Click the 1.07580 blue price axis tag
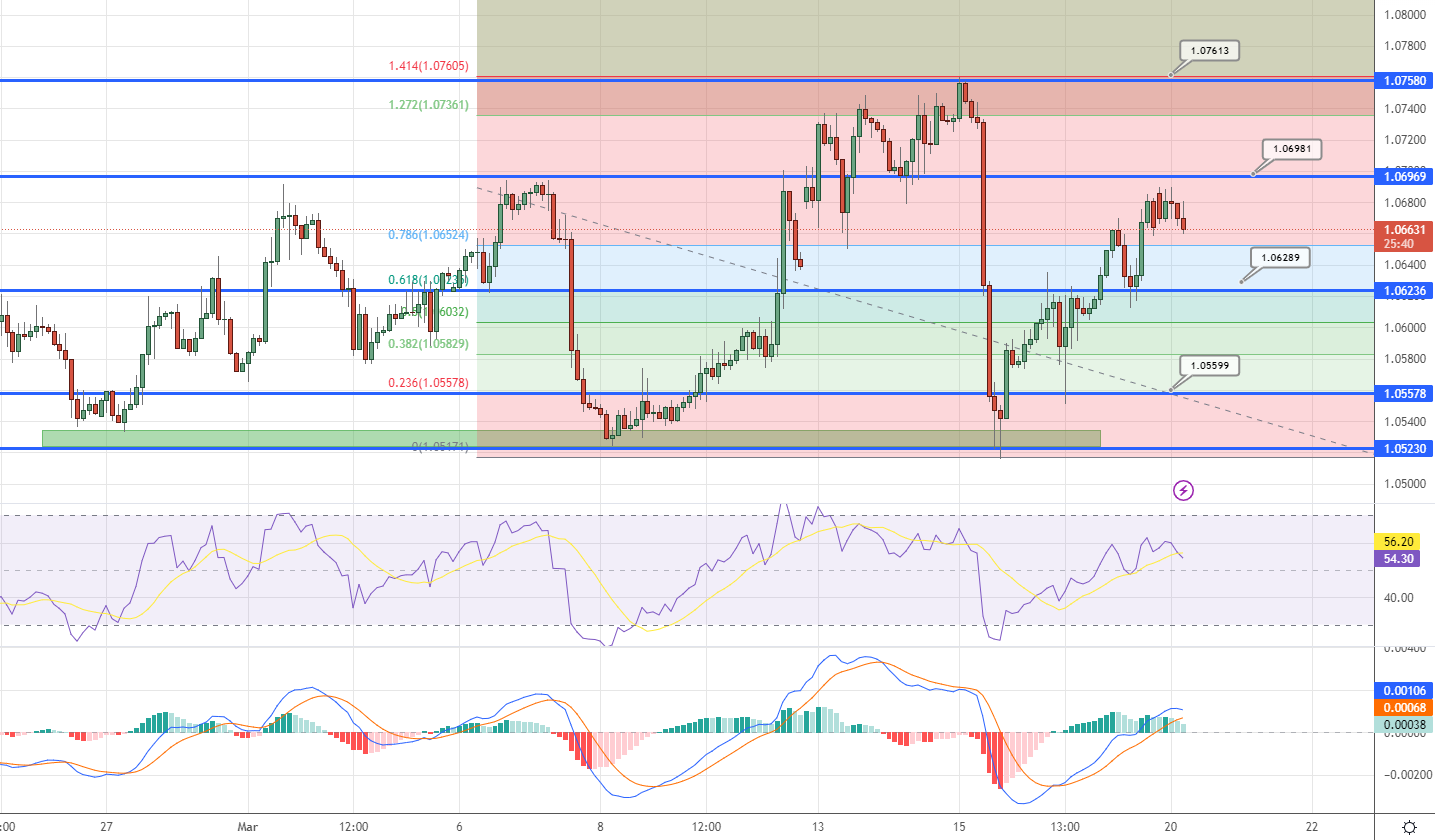Image resolution: width=1435 pixels, height=840 pixels. click(1405, 80)
